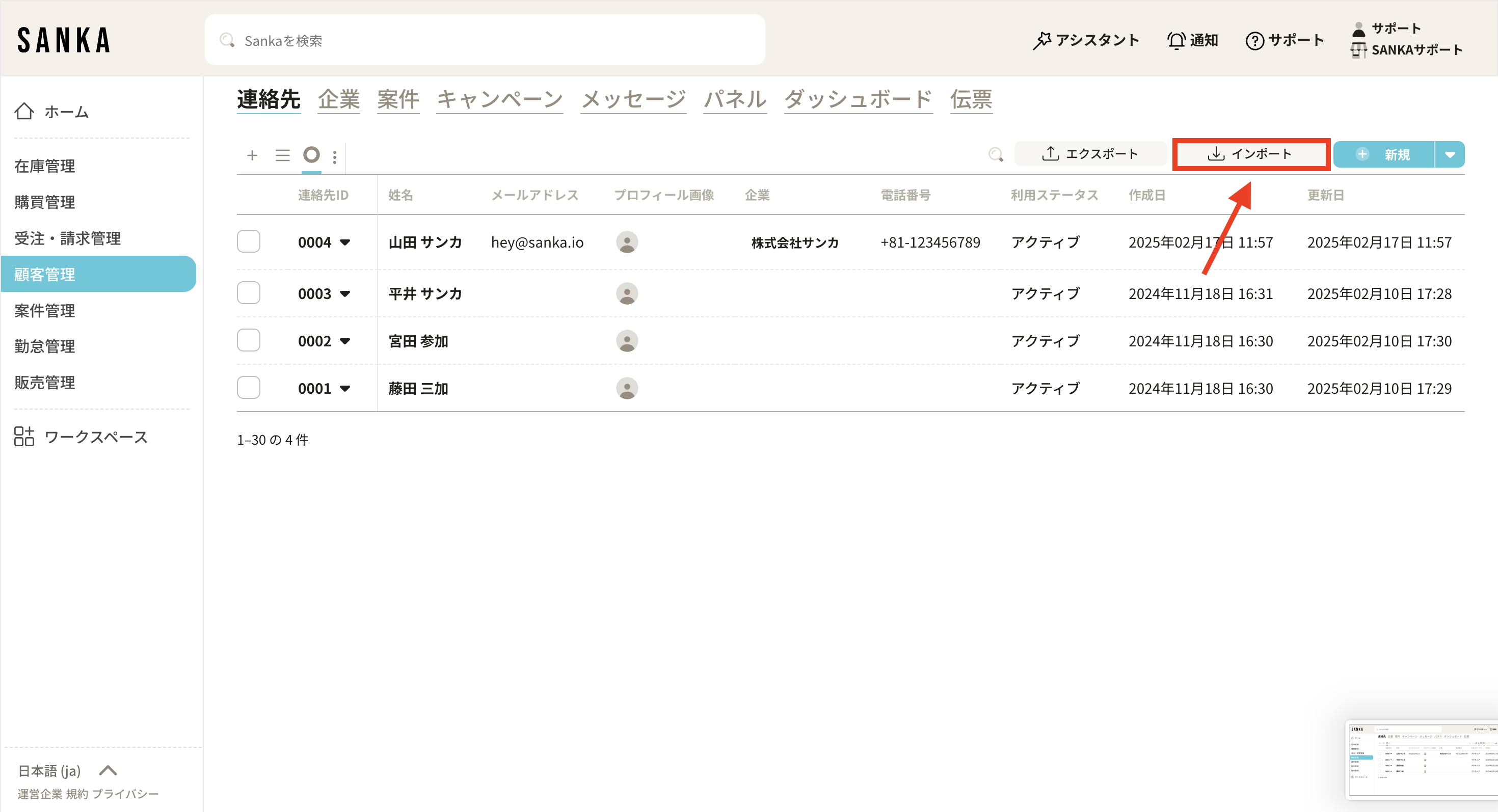
Task: Click the サポート help question icon
Action: pyautogui.click(x=1254, y=41)
